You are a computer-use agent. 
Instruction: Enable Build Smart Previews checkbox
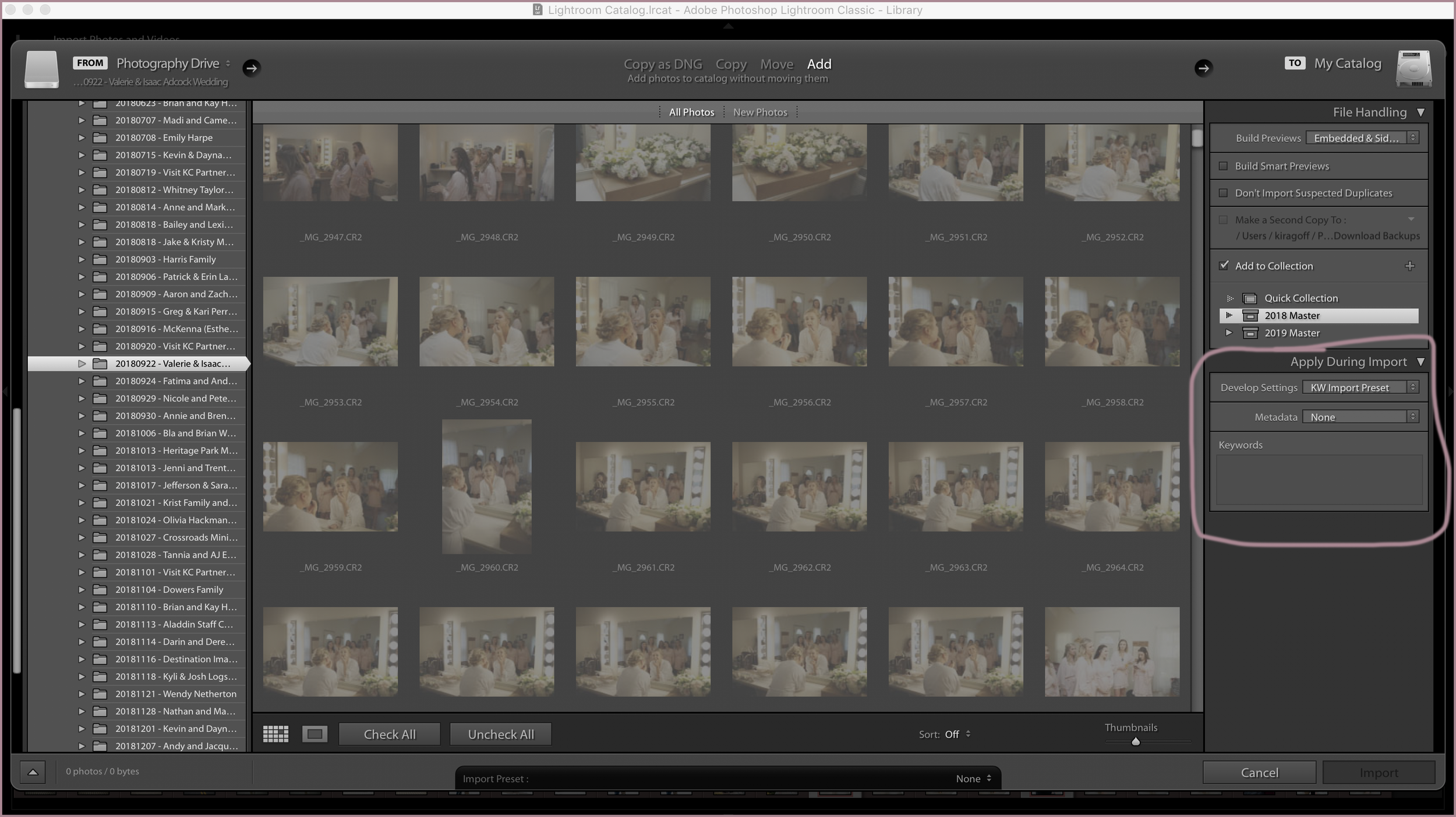coord(1223,166)
